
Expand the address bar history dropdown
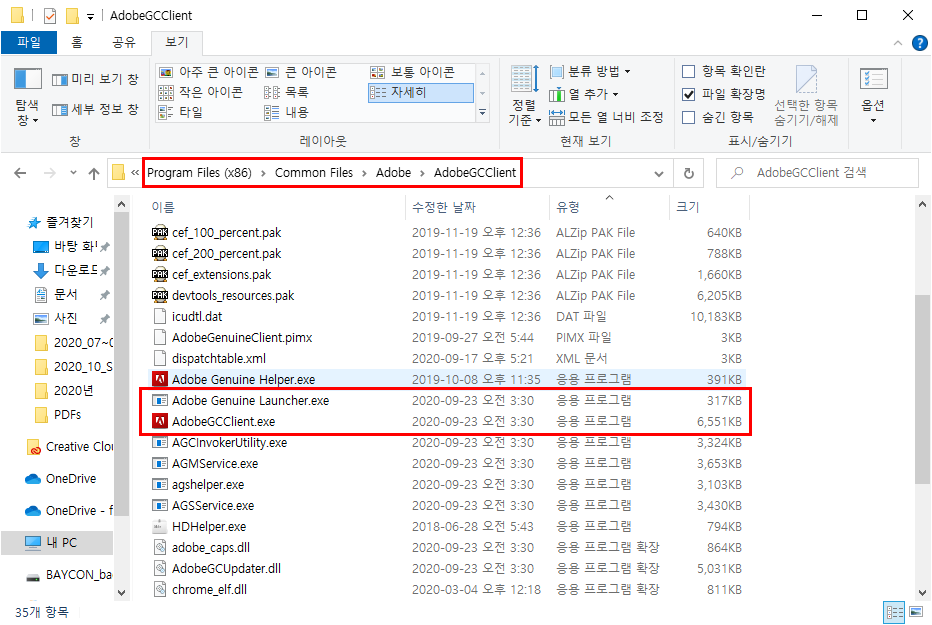[659, 173]
